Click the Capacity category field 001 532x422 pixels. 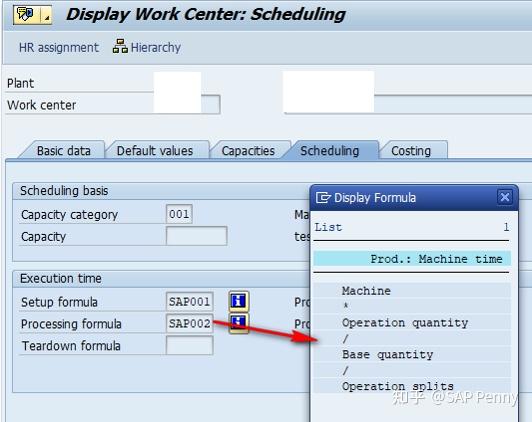click(179, 214)
